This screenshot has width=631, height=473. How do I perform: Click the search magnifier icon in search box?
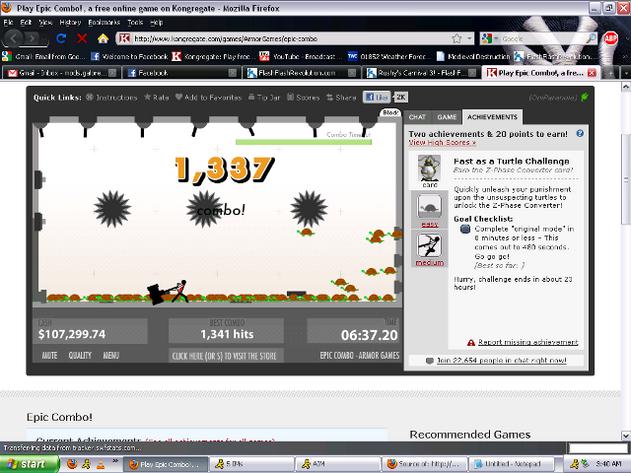pos(591,39)
